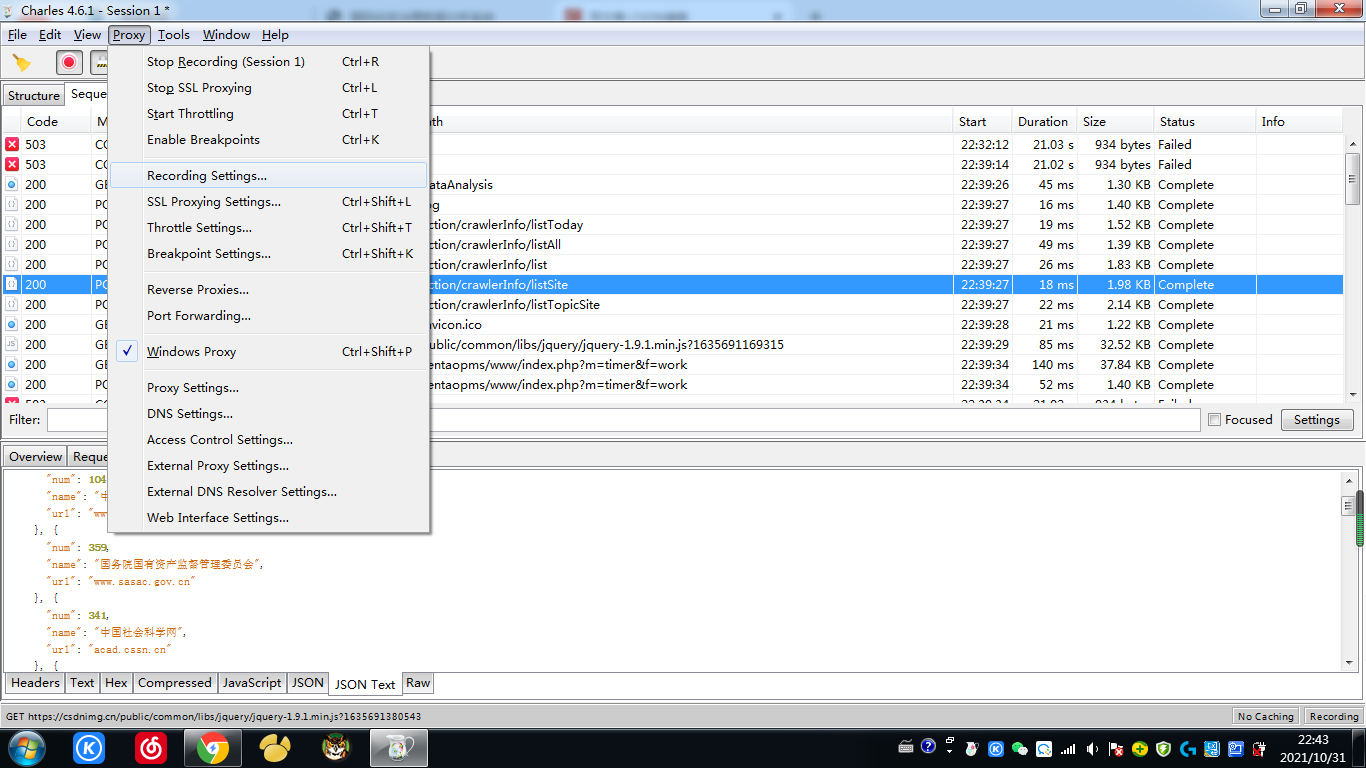Open the tiger mascot taskbar app

(336, 748)
